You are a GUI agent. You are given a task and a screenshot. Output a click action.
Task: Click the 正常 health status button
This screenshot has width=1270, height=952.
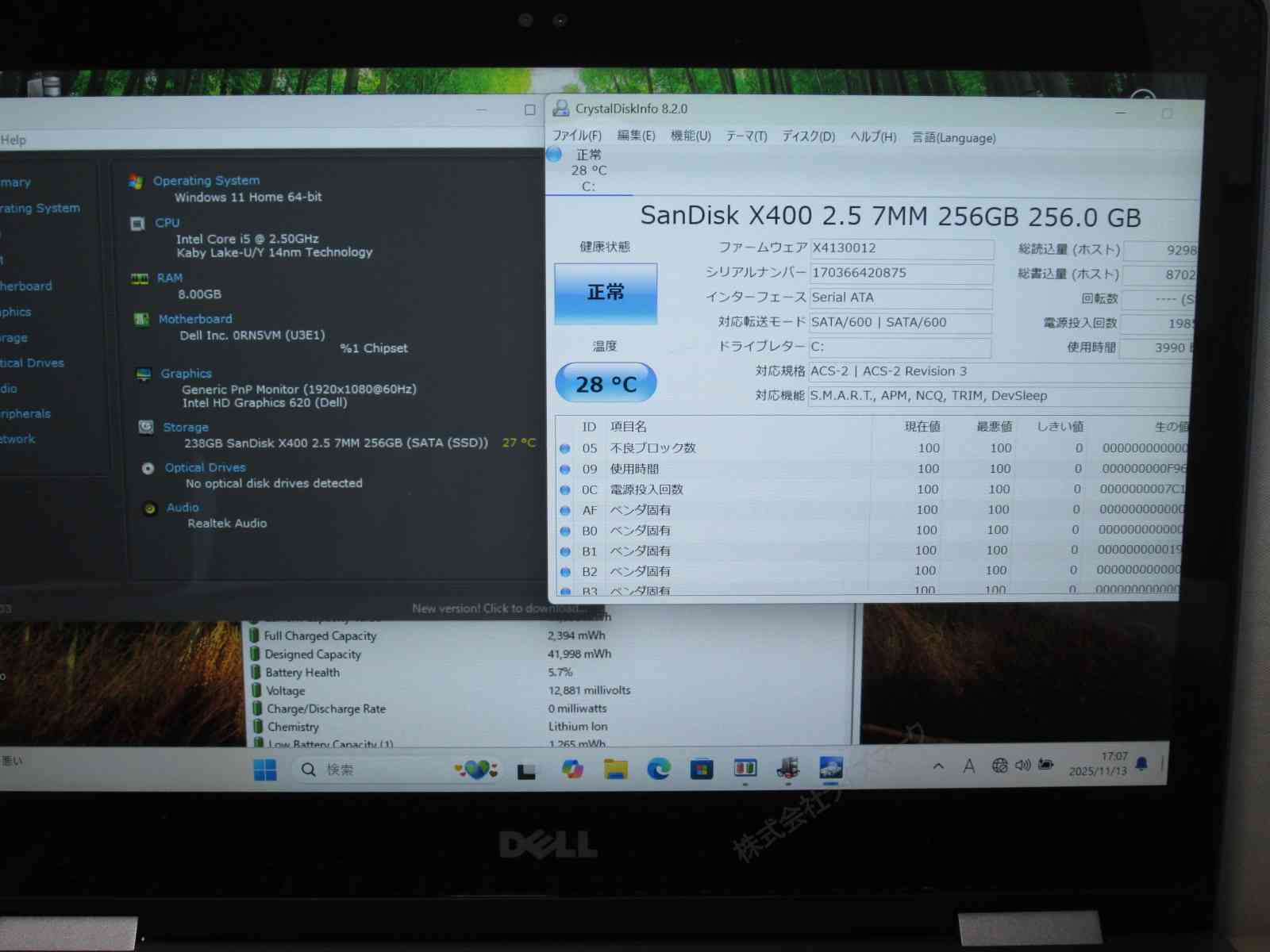coord(606,293)
